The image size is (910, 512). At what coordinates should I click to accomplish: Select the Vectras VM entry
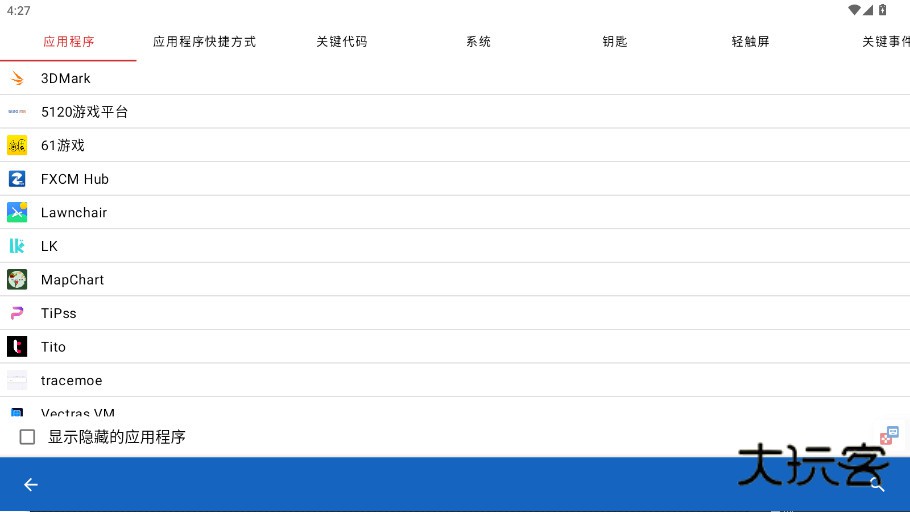[455, 408]
